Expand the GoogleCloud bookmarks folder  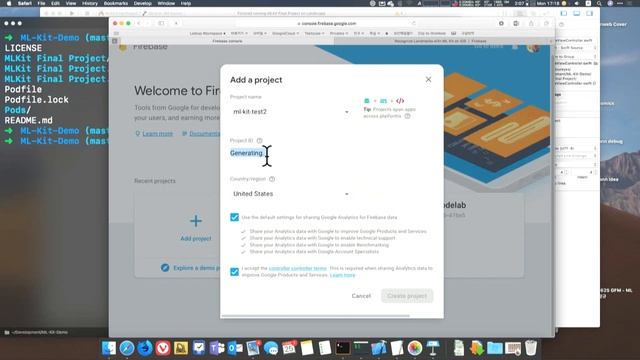click(x=285, y=33)
